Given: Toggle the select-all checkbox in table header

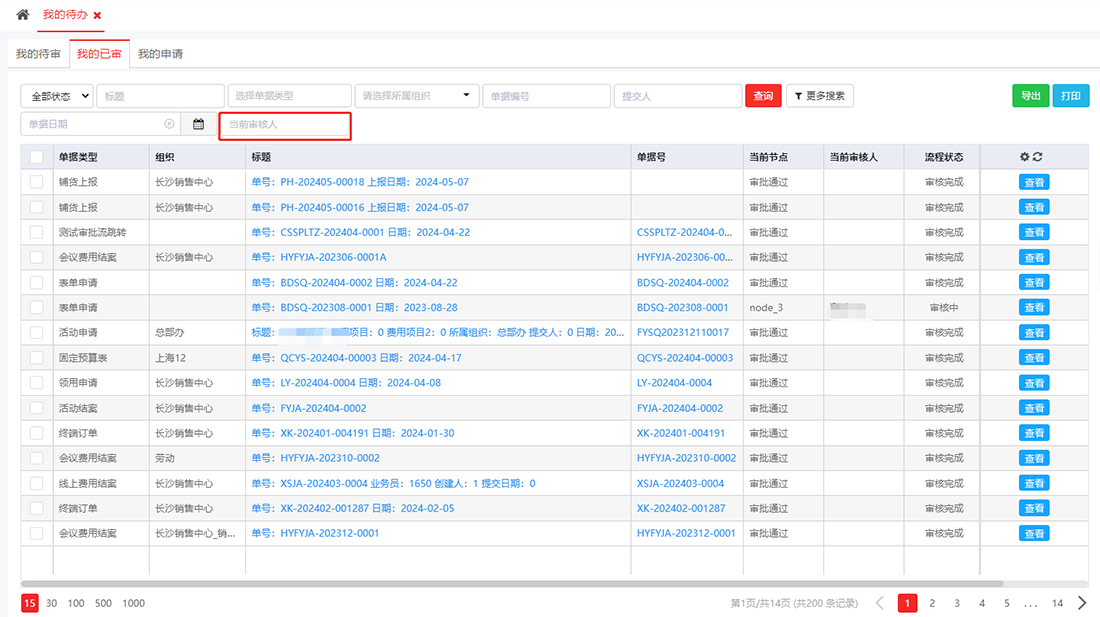Looking at the screenshot, I should (37, 157).
